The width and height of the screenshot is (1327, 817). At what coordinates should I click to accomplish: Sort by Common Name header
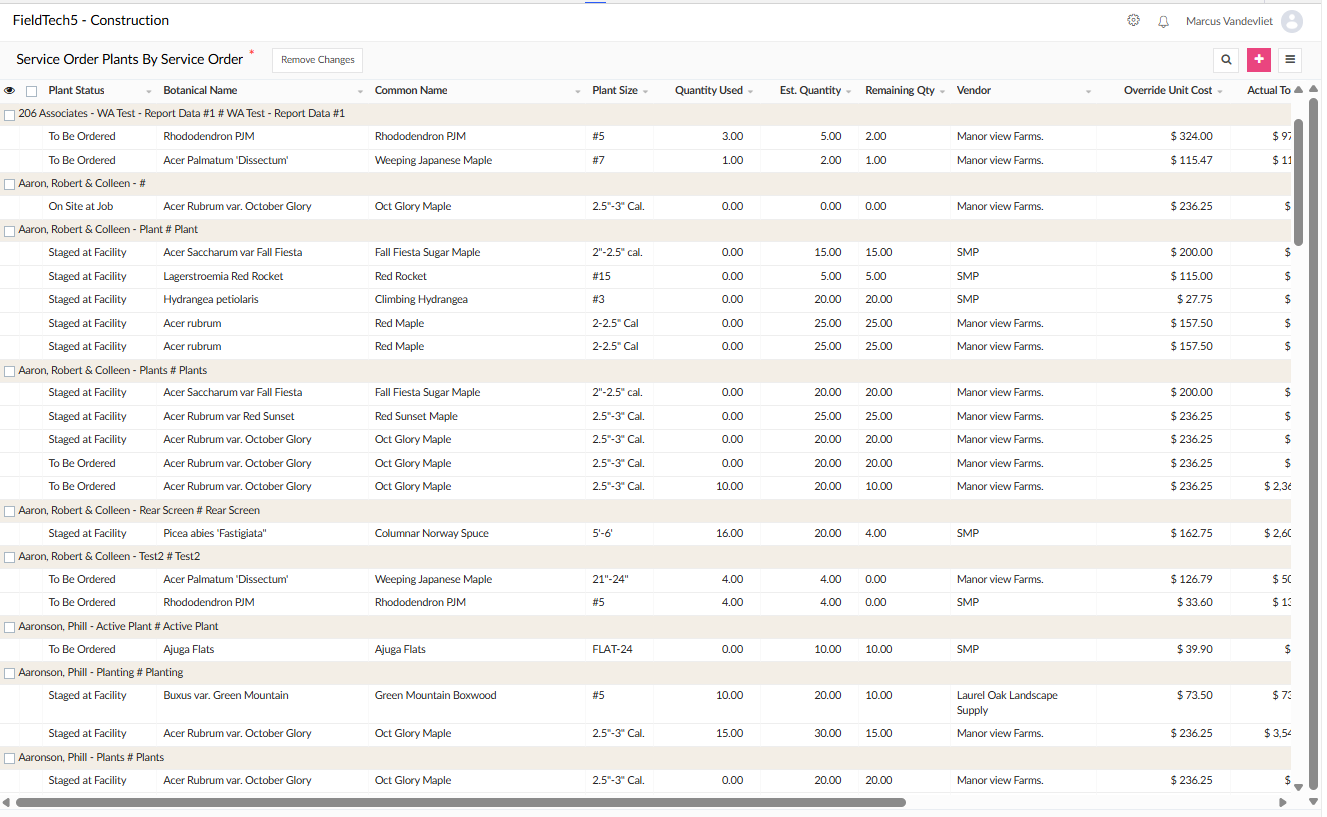pyautogui.click(x=411, y=91)
